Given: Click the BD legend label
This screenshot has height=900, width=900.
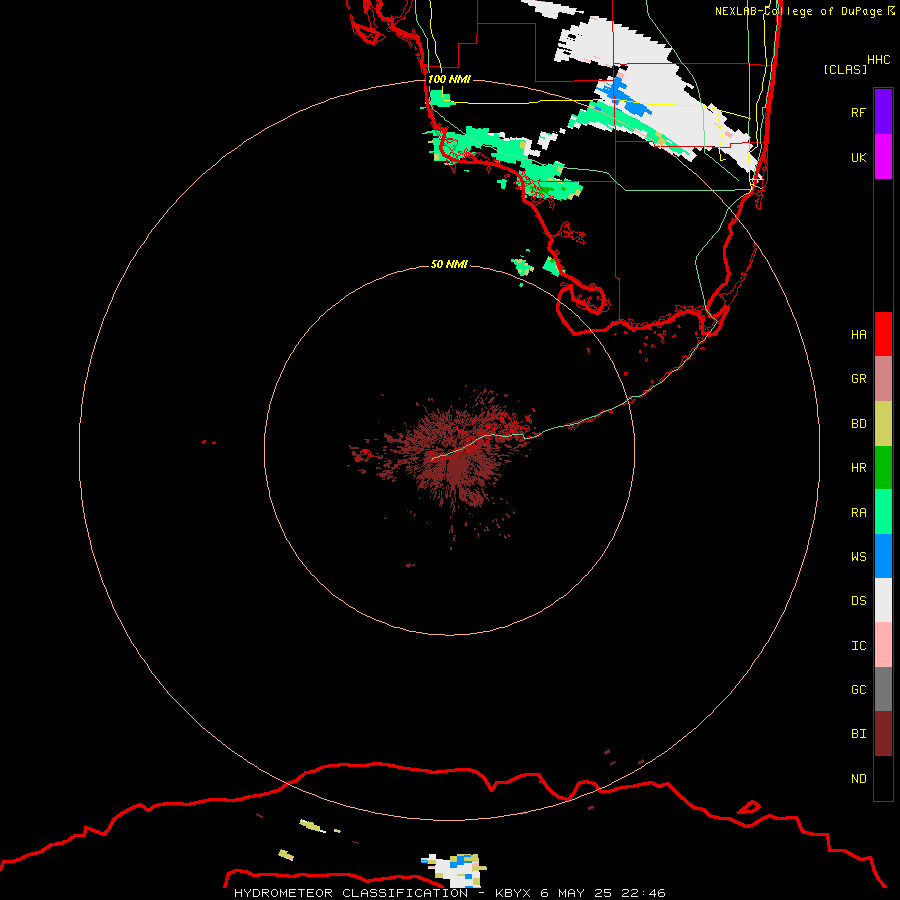Looking at the screenshot, I should (858, 424).
